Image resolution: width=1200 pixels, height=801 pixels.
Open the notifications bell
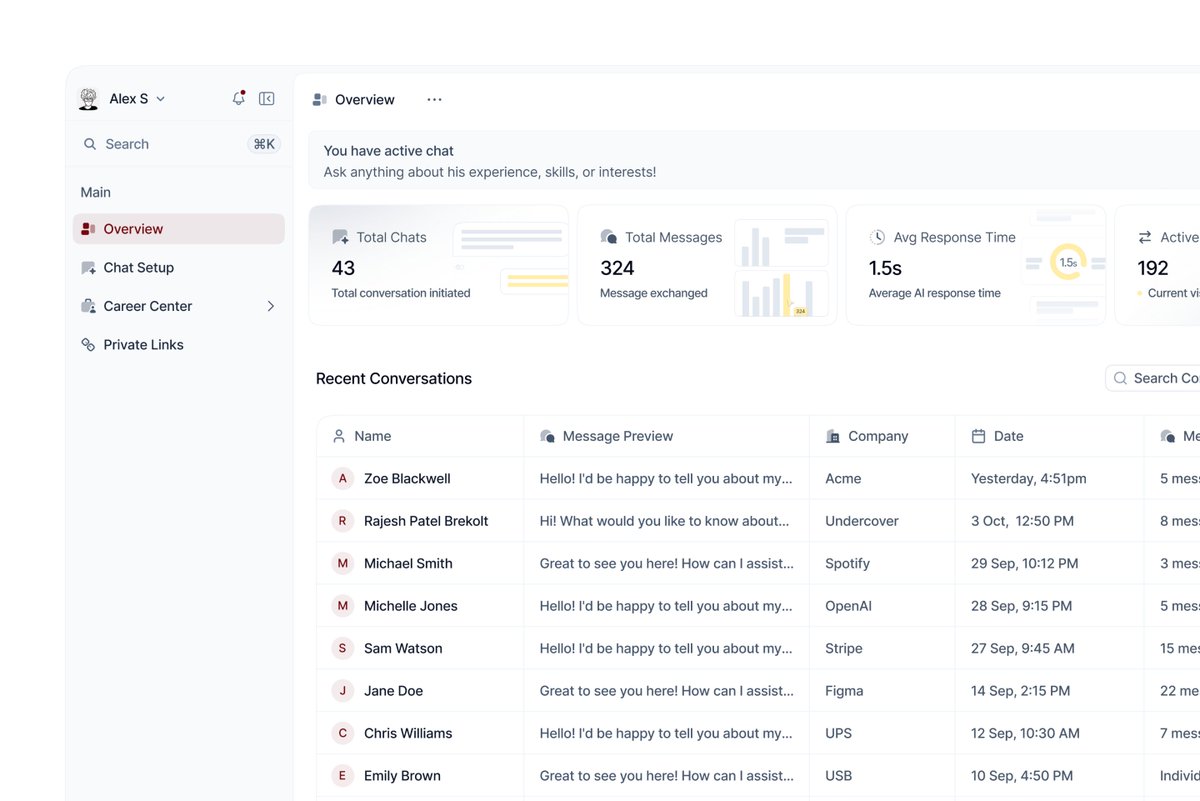pos(238,98)
